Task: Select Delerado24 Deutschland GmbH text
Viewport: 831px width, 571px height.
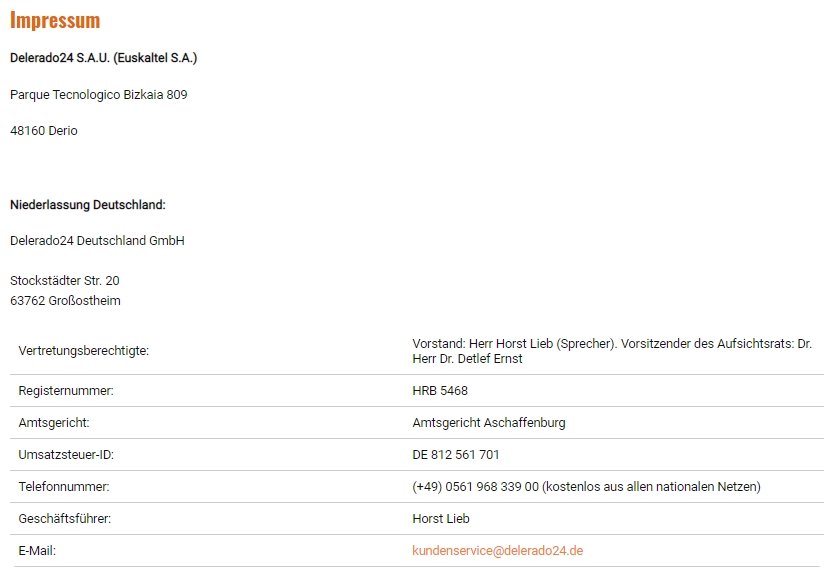Action: (x=97, y=241)
